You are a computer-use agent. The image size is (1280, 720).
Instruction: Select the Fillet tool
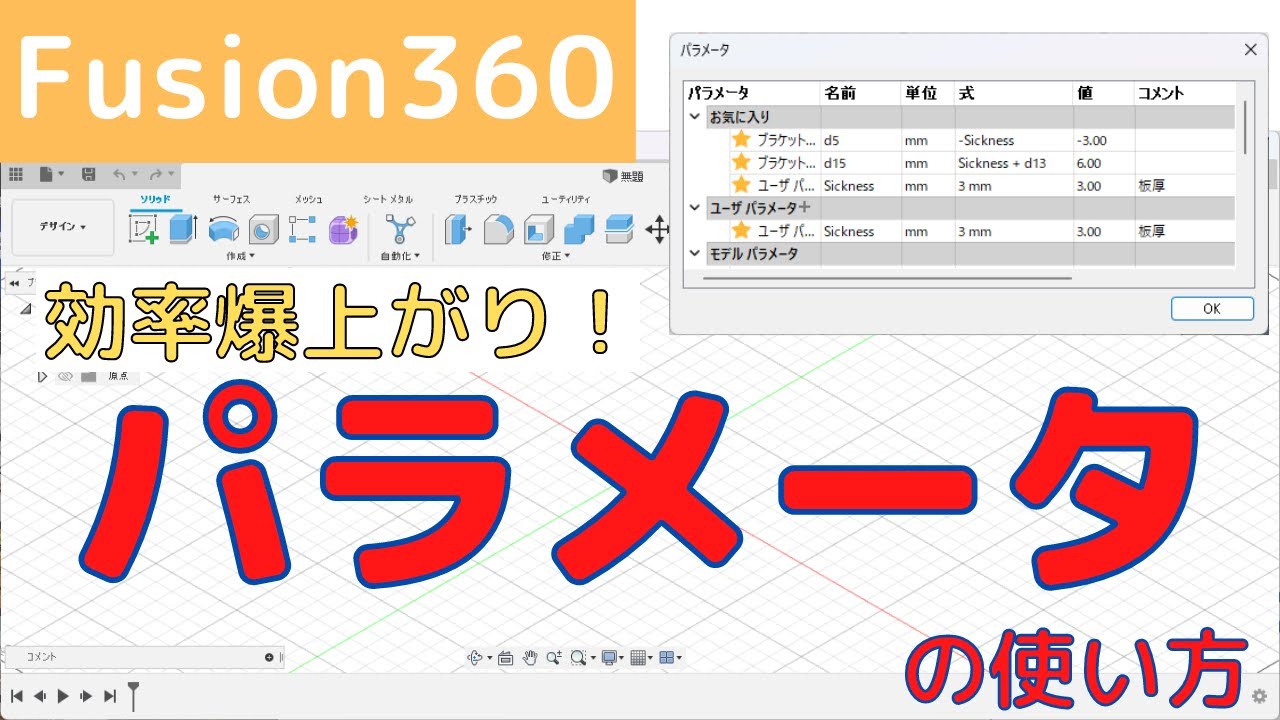(498, 230)
